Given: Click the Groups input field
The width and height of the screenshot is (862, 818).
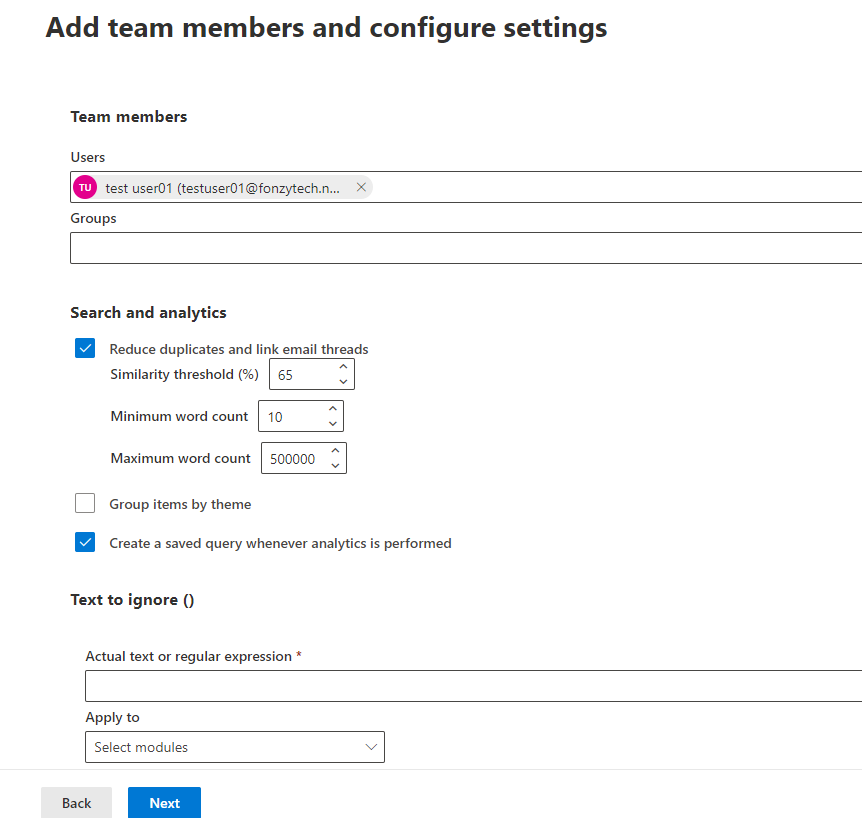Looking at the screenshot, I should pyautogui.click(x=400, y=247).
